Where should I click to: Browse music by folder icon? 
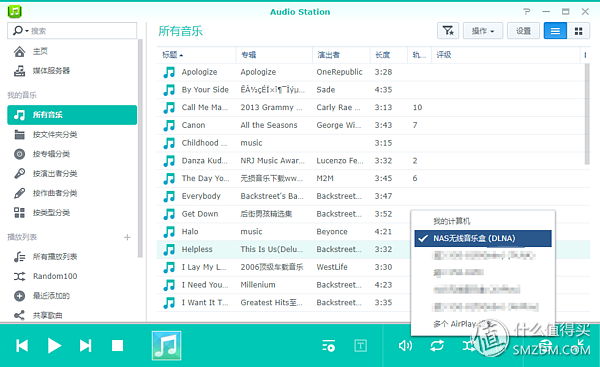pyautogui.click(x=20, y=135)
